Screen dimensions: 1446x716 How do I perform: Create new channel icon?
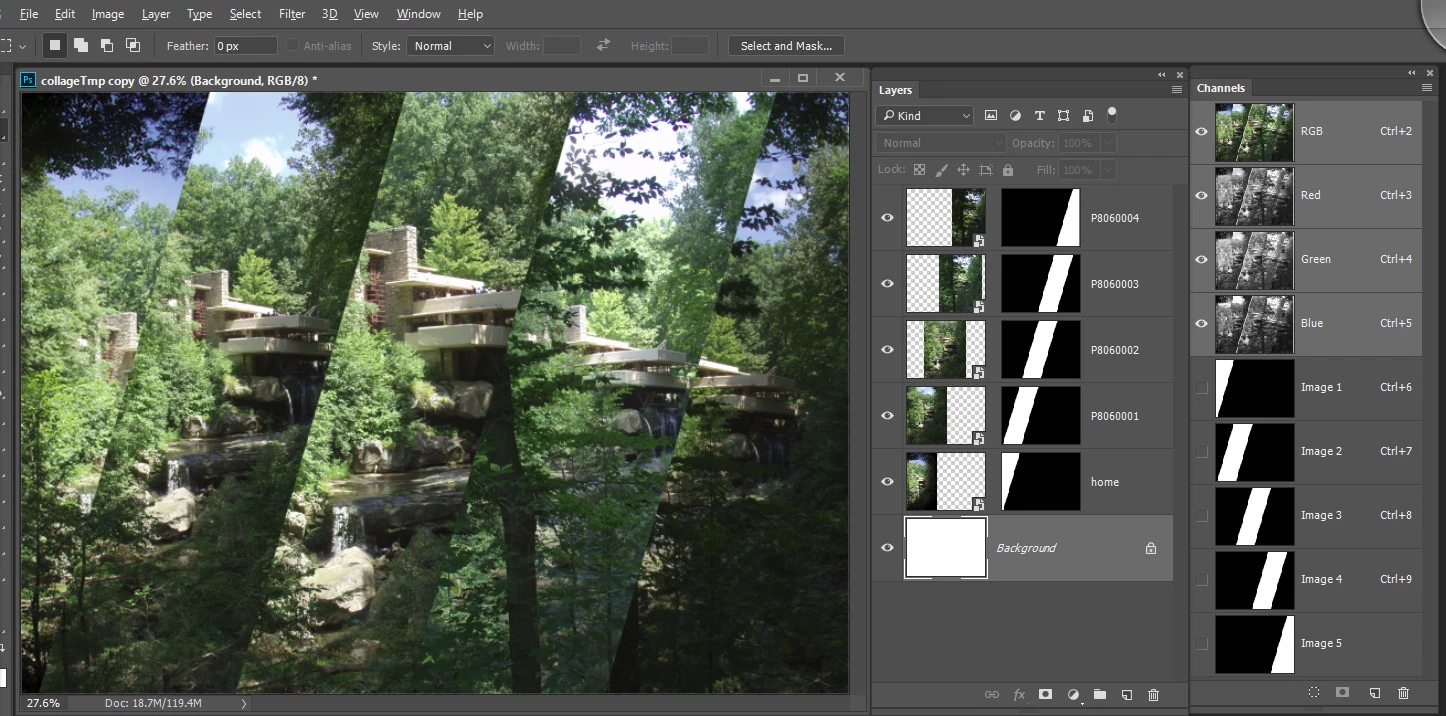(x=1374, y=692)
